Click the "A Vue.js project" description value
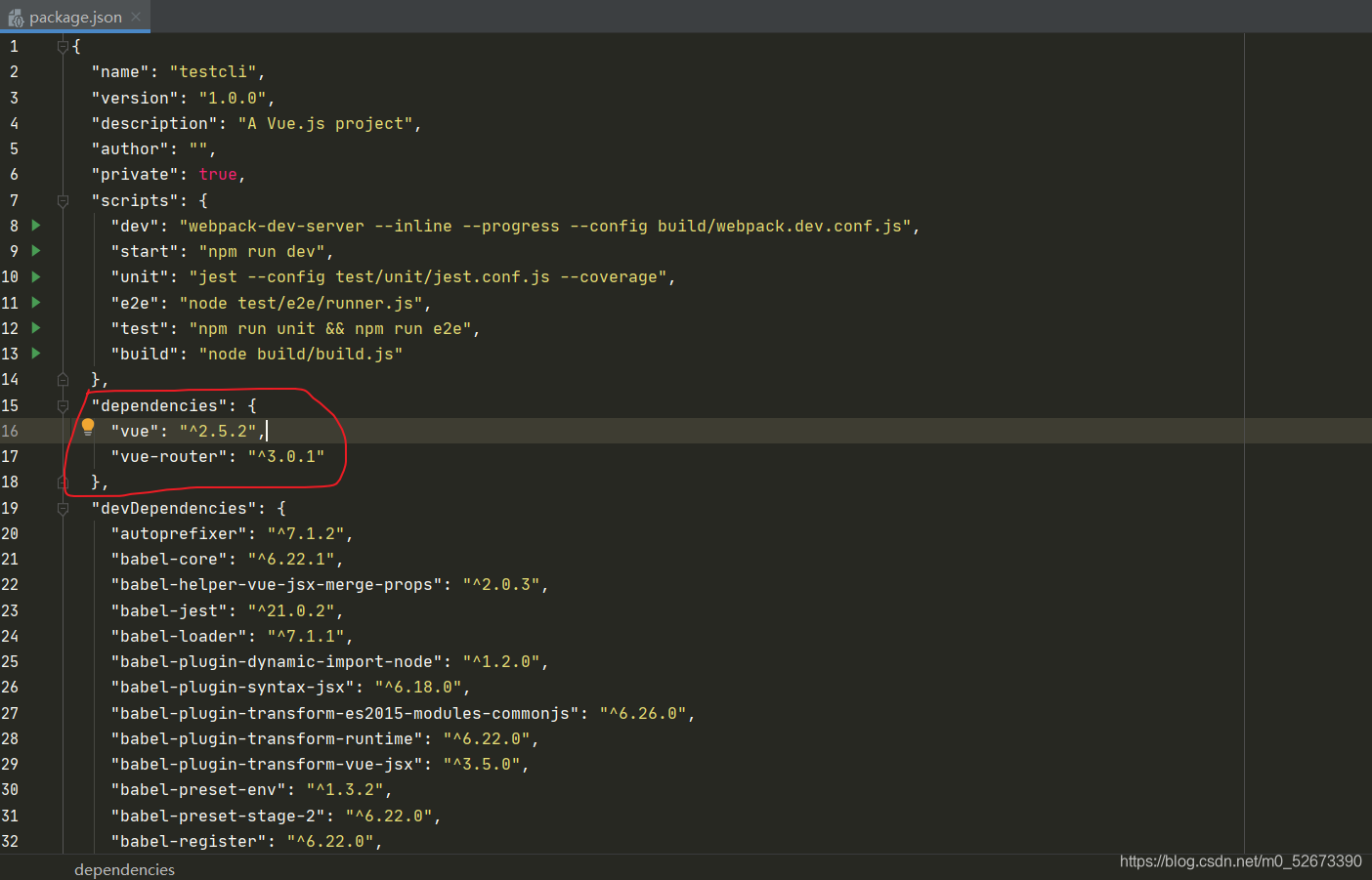This screenshot has width=1372, height=880. pos(325,123)
